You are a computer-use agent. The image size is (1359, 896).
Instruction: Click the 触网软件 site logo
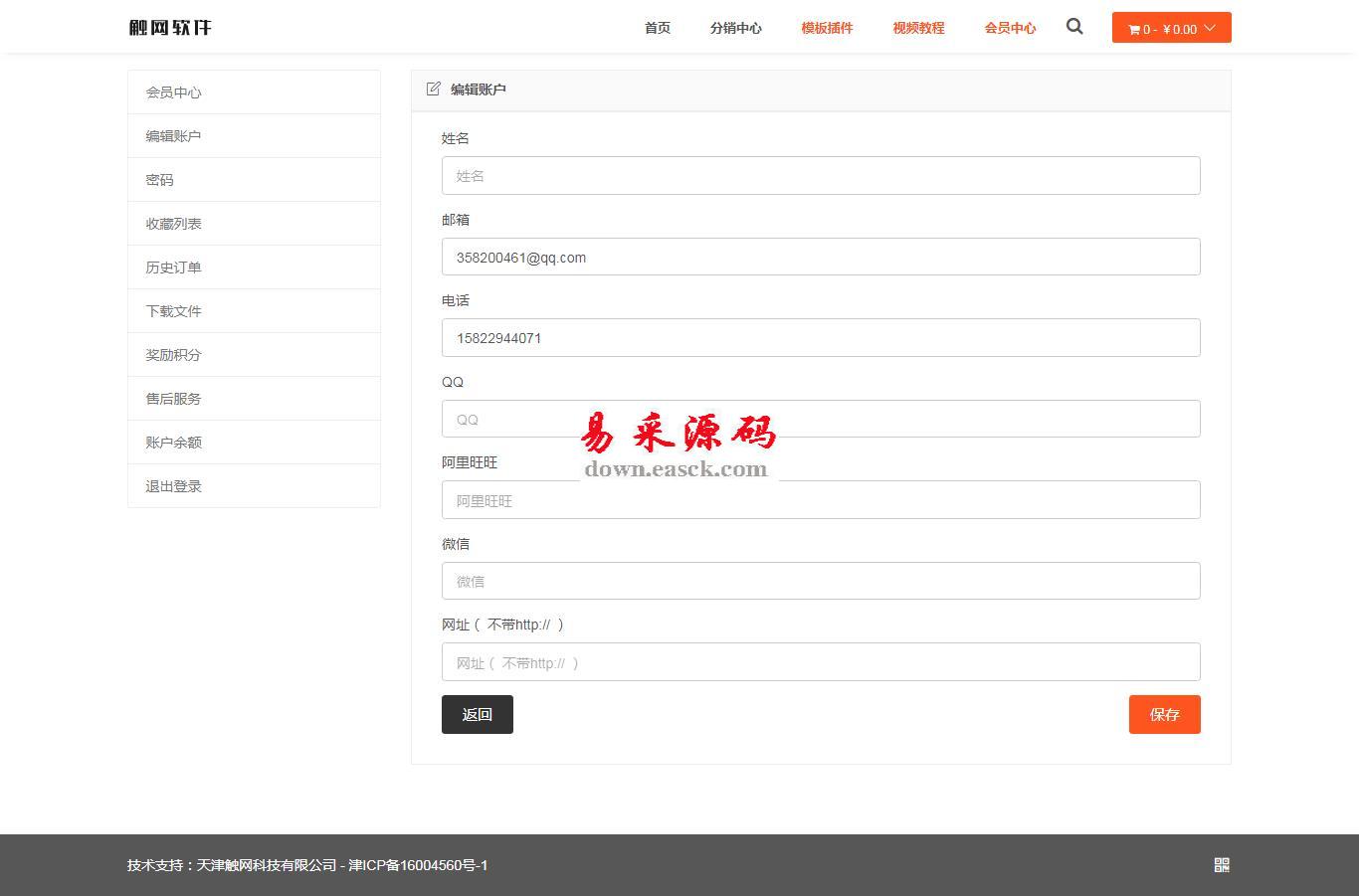click(x=170, y=27)
